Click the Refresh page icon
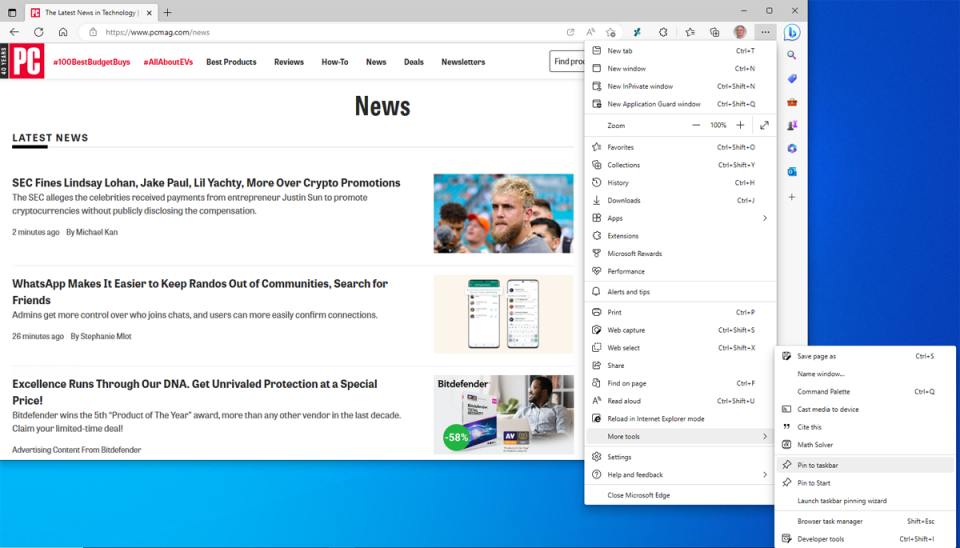This screenshot has height=548, width=960. [39, 32]
